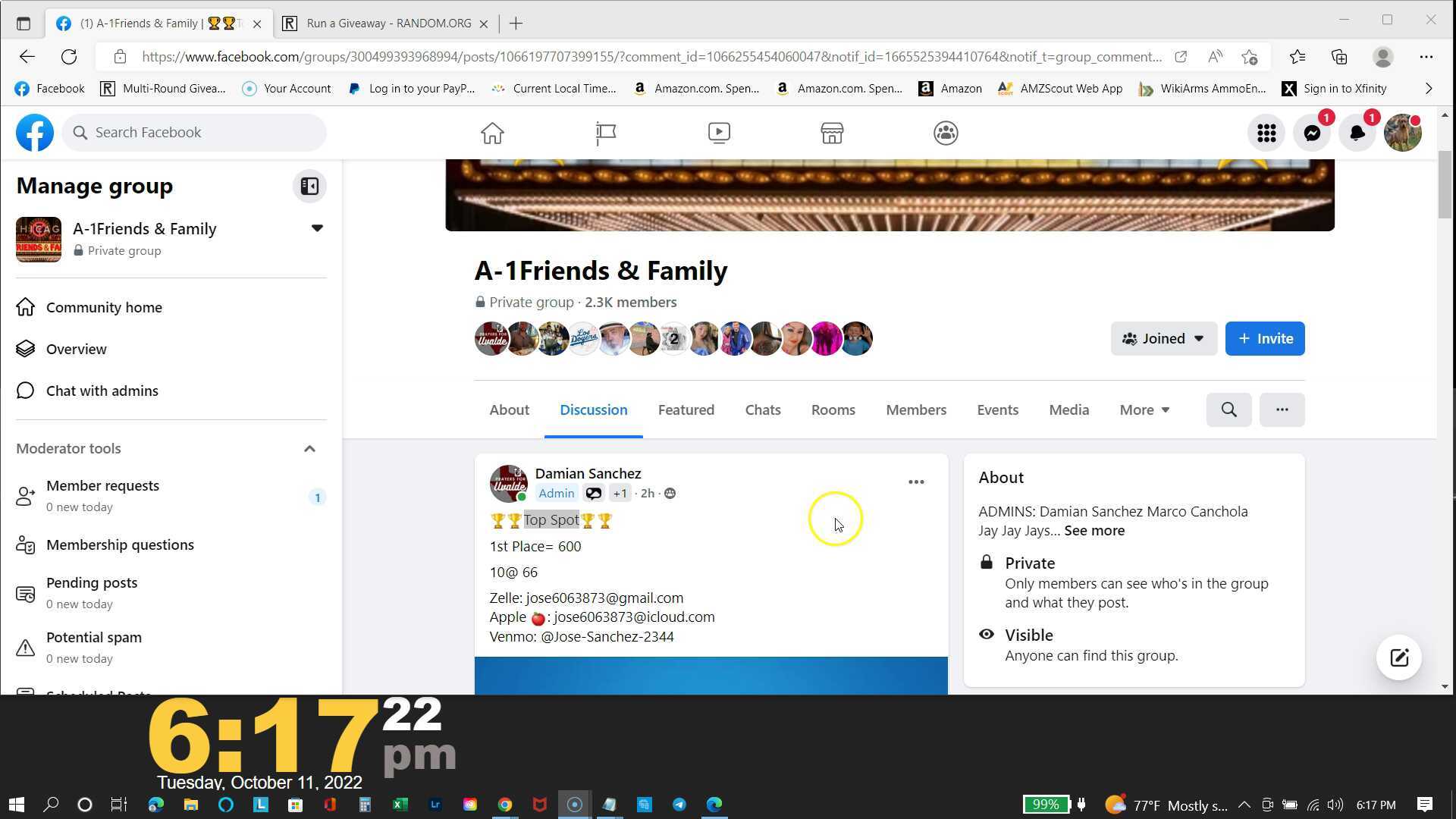The height and width of the screenshot is (819, 1456).
Task: Toggle the Manage group sidebar panel
Action: click(309, 186)
